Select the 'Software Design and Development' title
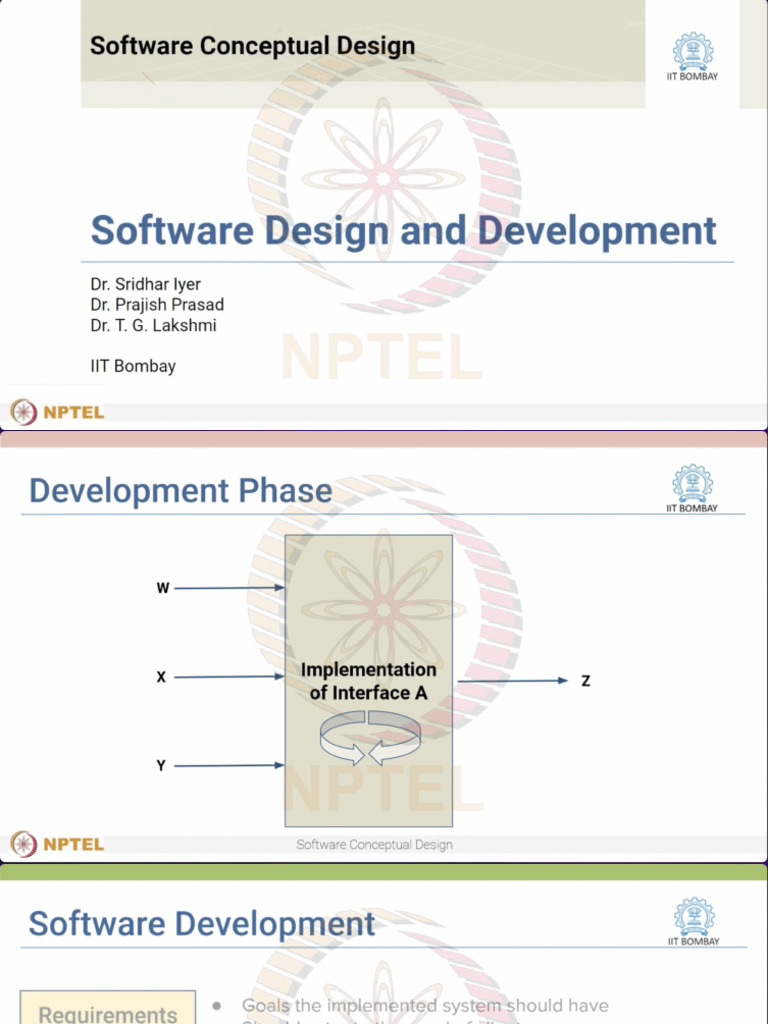Viewport: 768px width, 1024px height. (x=403, y=231)
